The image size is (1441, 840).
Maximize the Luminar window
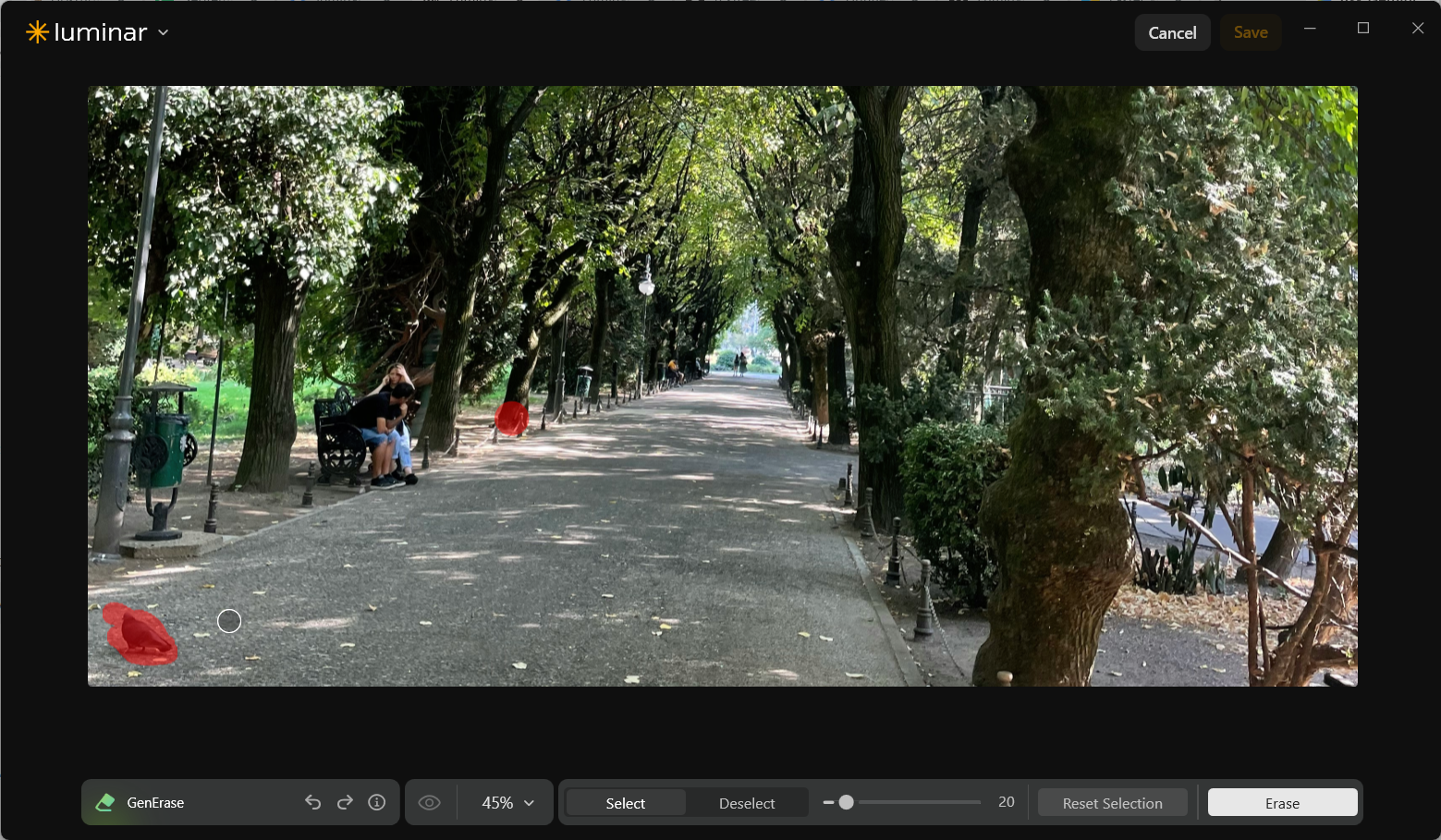coord(1363,28)
